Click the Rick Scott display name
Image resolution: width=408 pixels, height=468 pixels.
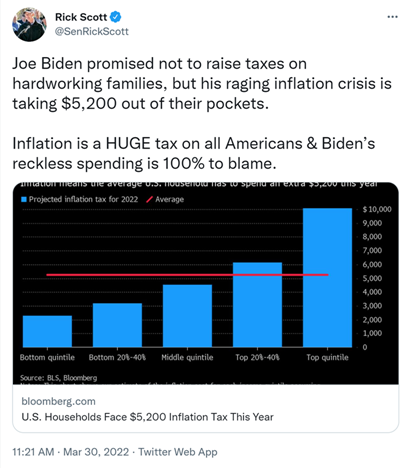81,17
